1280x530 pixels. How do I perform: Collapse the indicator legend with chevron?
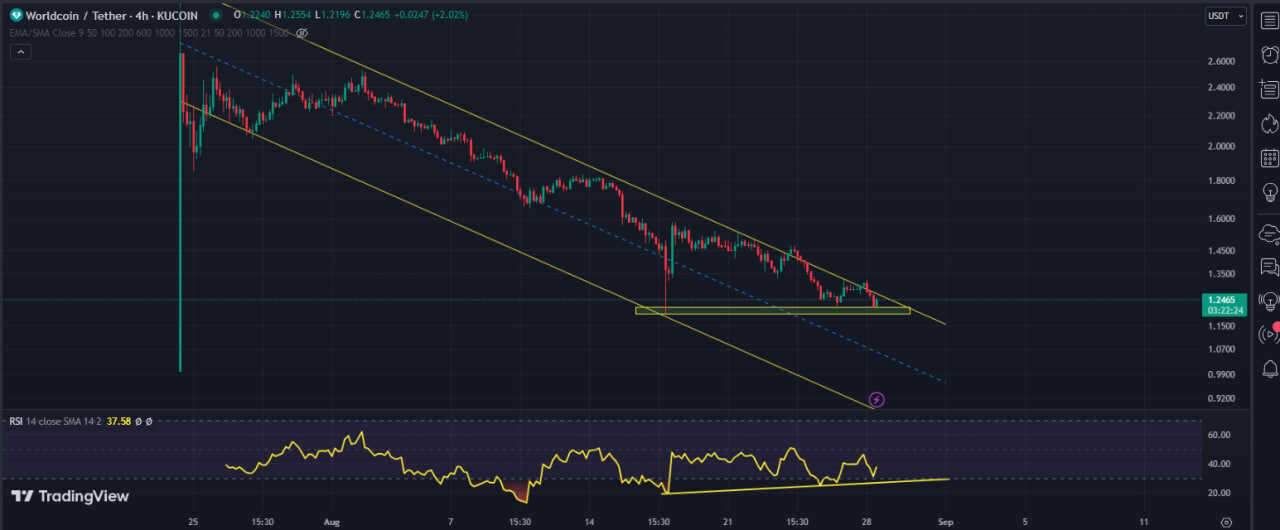tap(21, 52)
